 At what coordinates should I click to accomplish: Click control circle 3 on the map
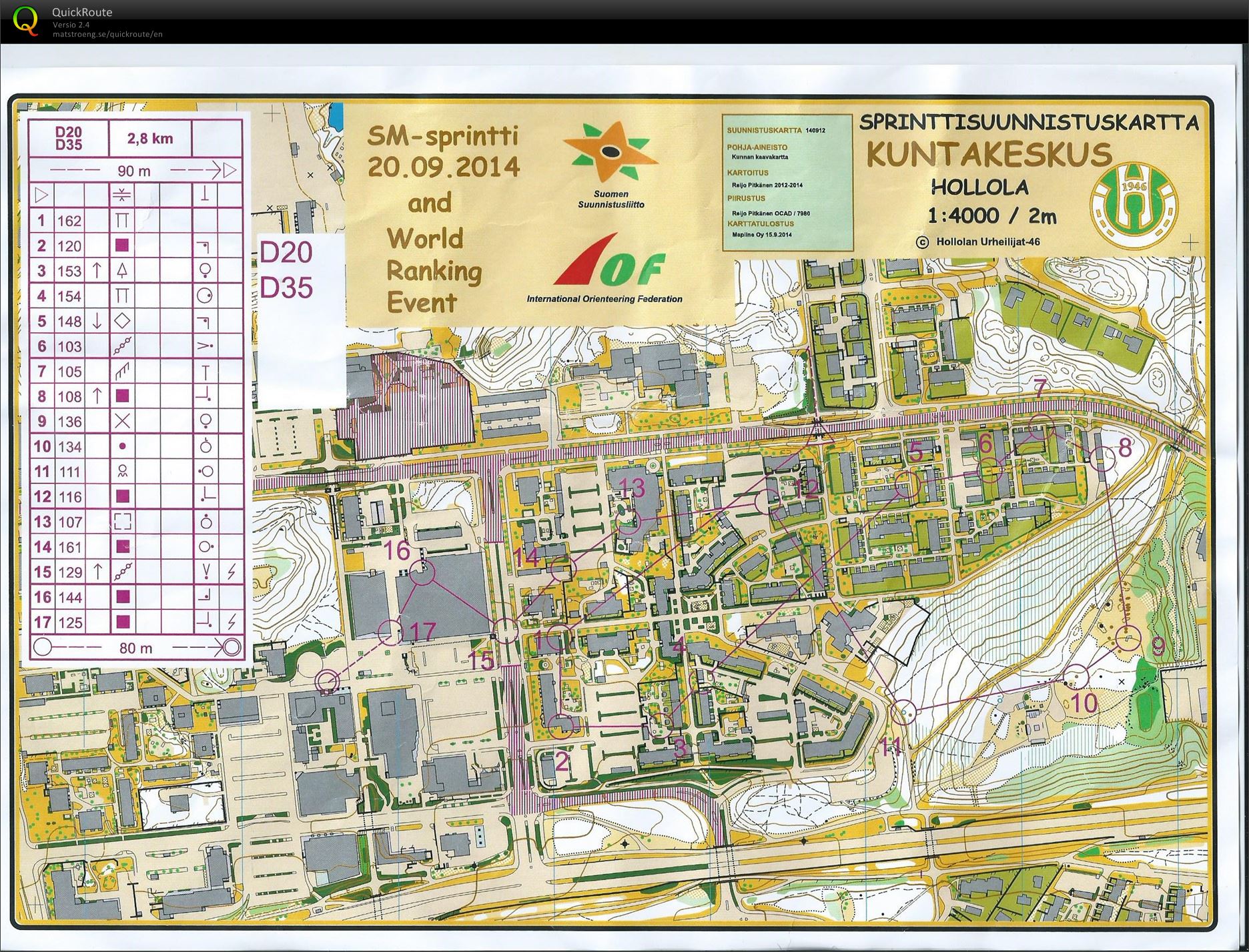[661, 725]
